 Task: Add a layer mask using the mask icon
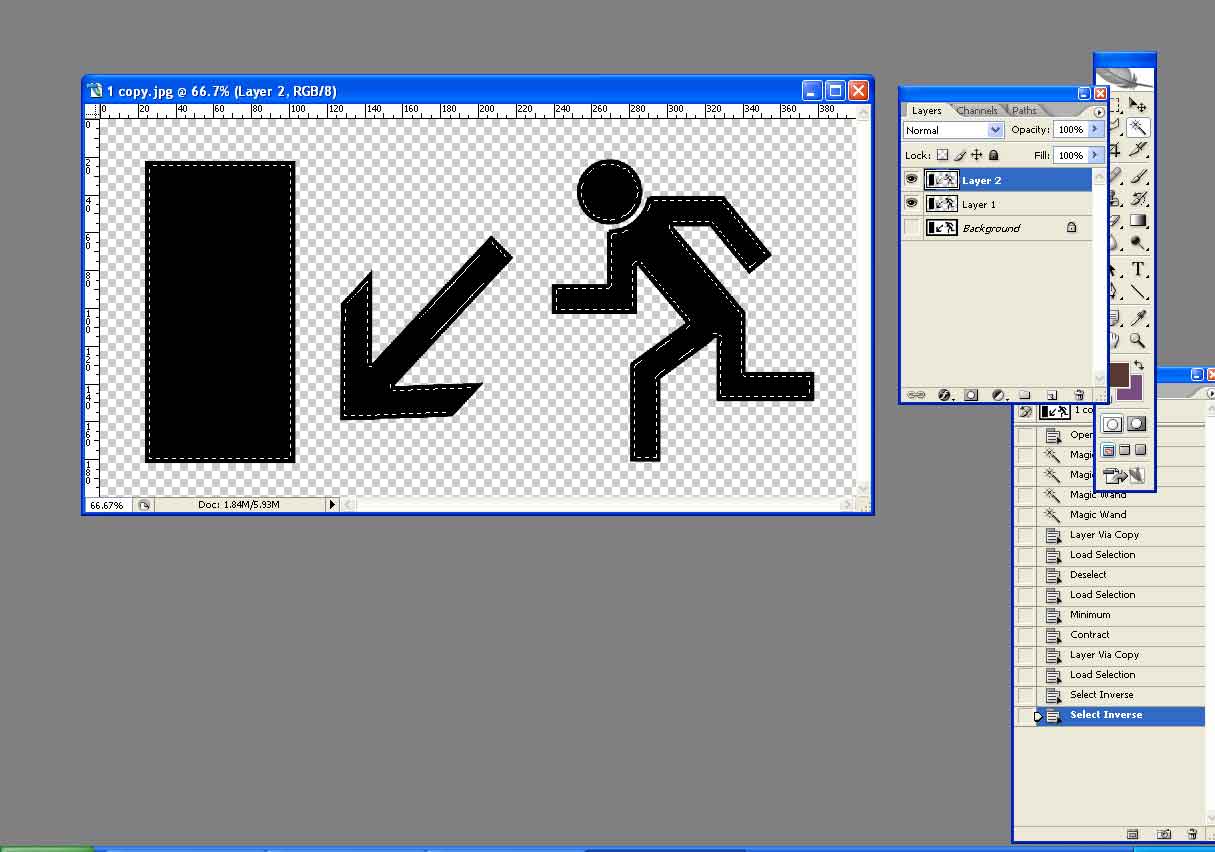click(971, 396)
